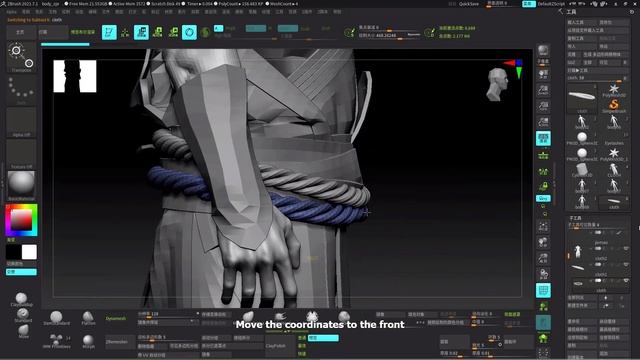Open the BasicMaterial sphere picker

click(x=21, y=186)
